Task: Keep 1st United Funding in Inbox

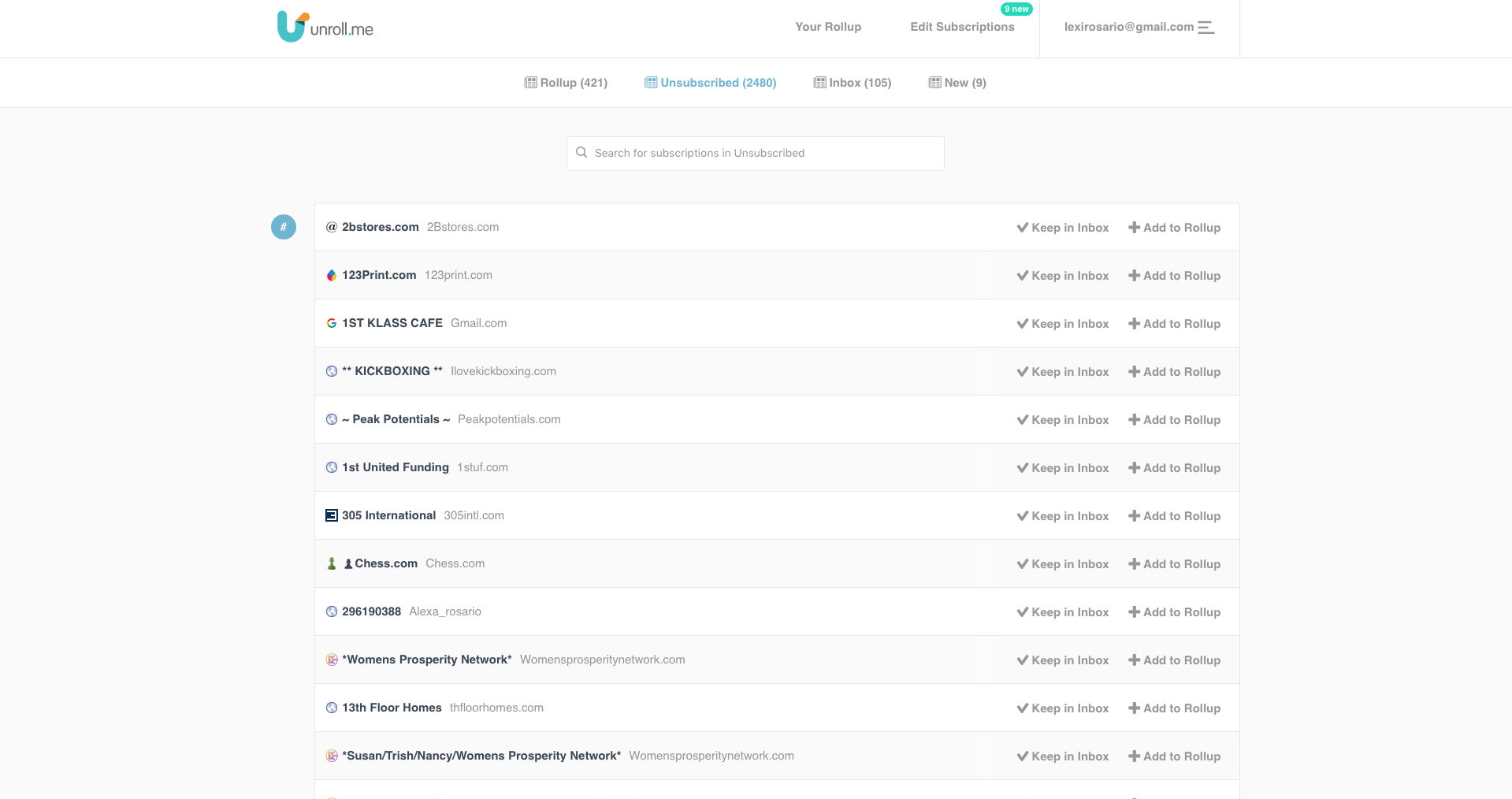Action: pyautogui.click(x=1063, y=468)
